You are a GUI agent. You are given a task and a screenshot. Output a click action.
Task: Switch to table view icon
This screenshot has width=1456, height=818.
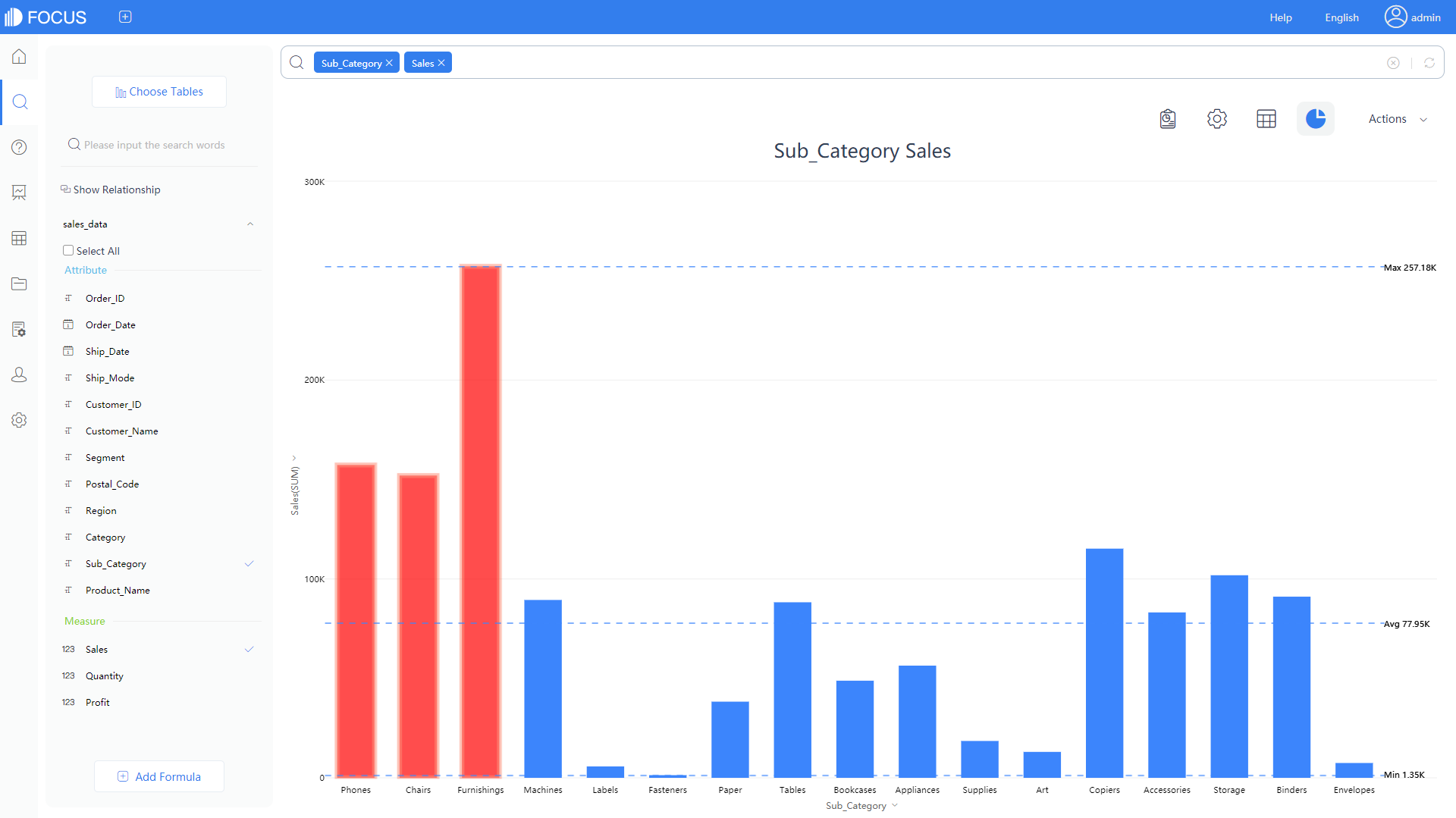click(1266, 119)
